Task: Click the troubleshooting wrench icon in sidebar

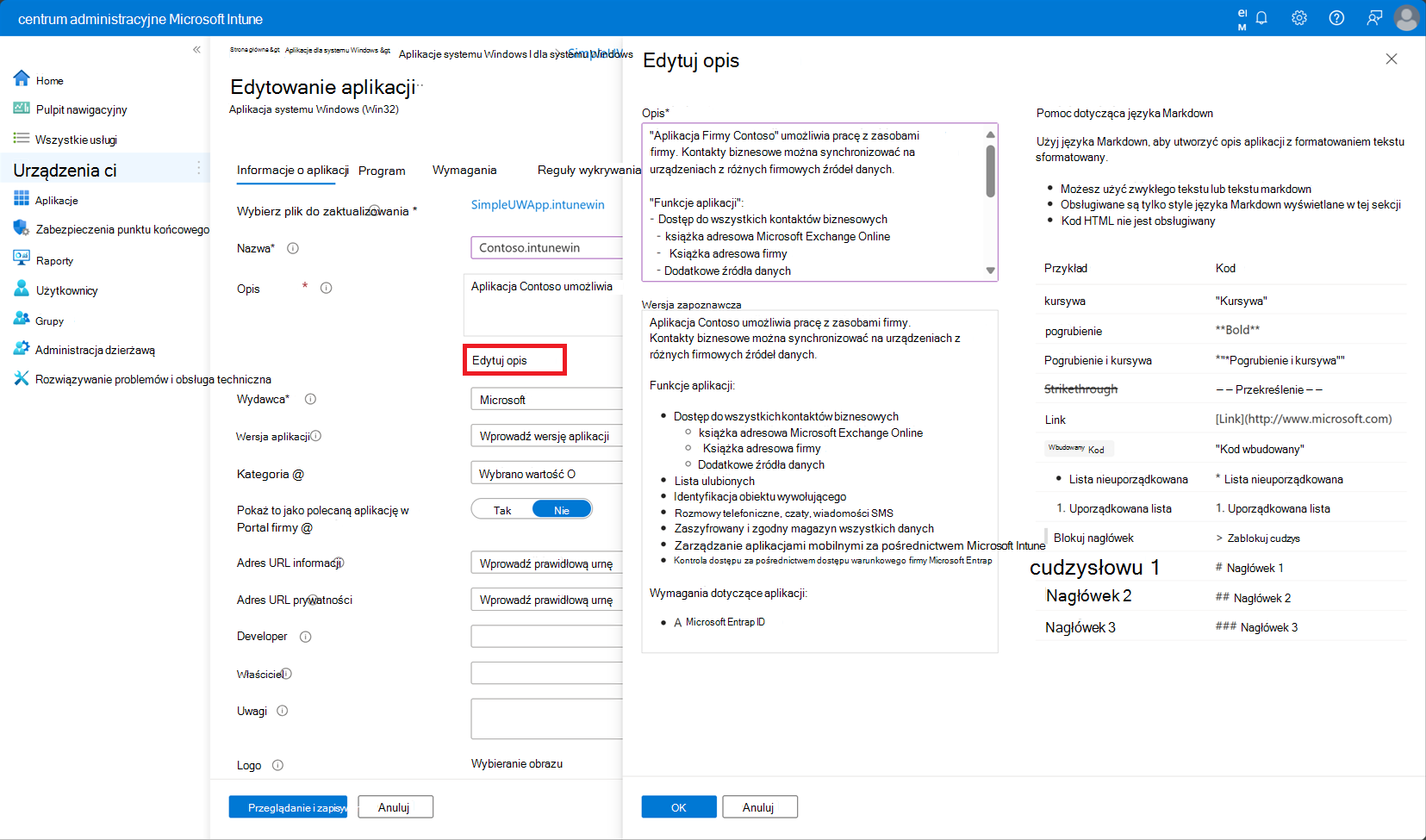Action: click(22, 378)
